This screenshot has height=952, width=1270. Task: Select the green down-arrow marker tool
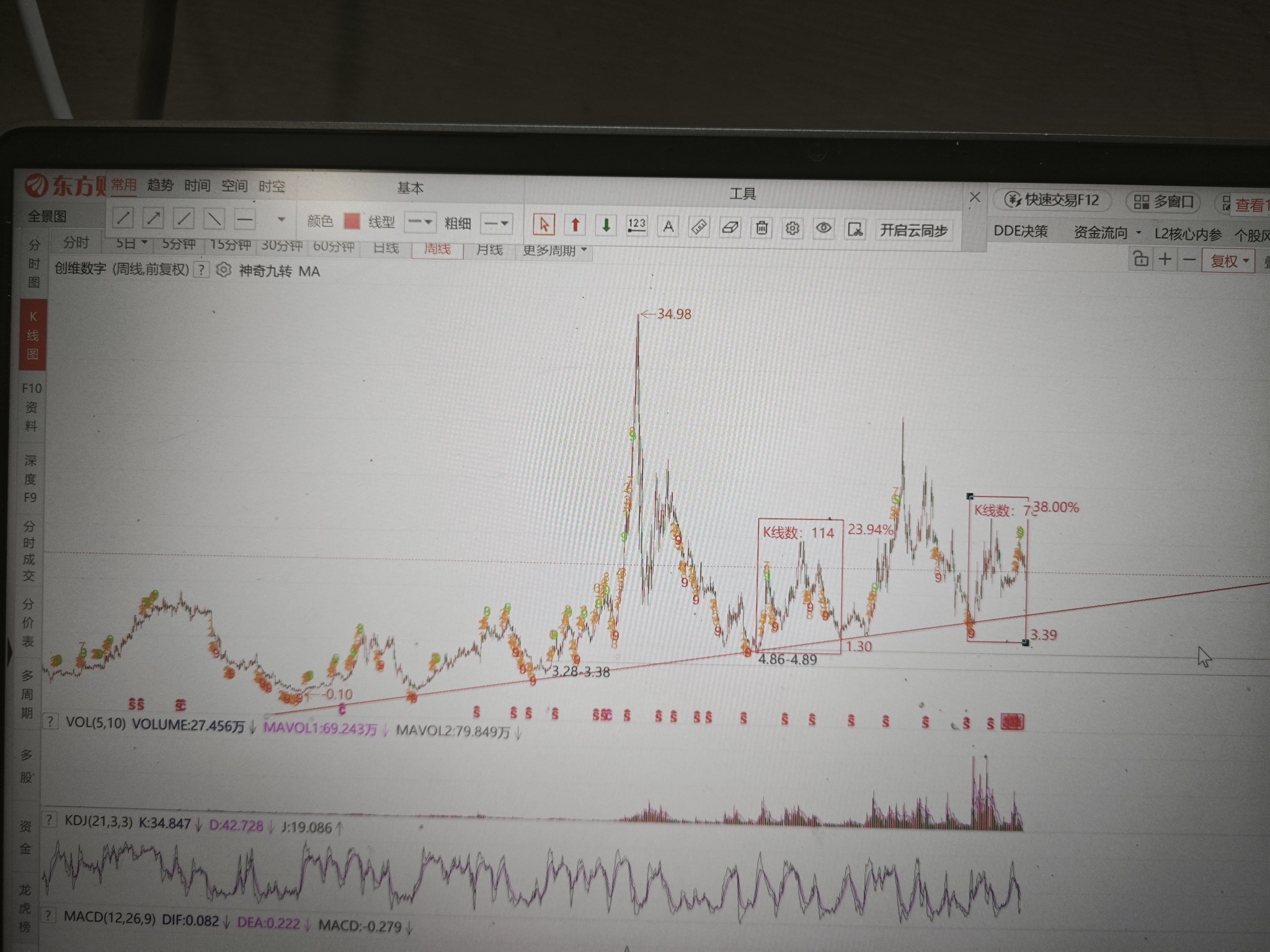pyautogui.click(x=606, y=226)
